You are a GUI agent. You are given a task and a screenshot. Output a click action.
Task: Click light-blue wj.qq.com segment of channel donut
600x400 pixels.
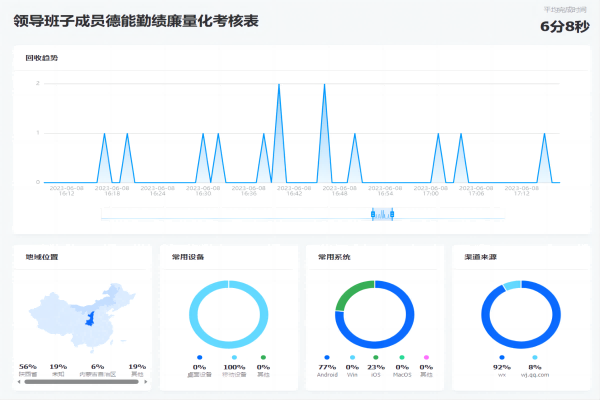[512, 286]
